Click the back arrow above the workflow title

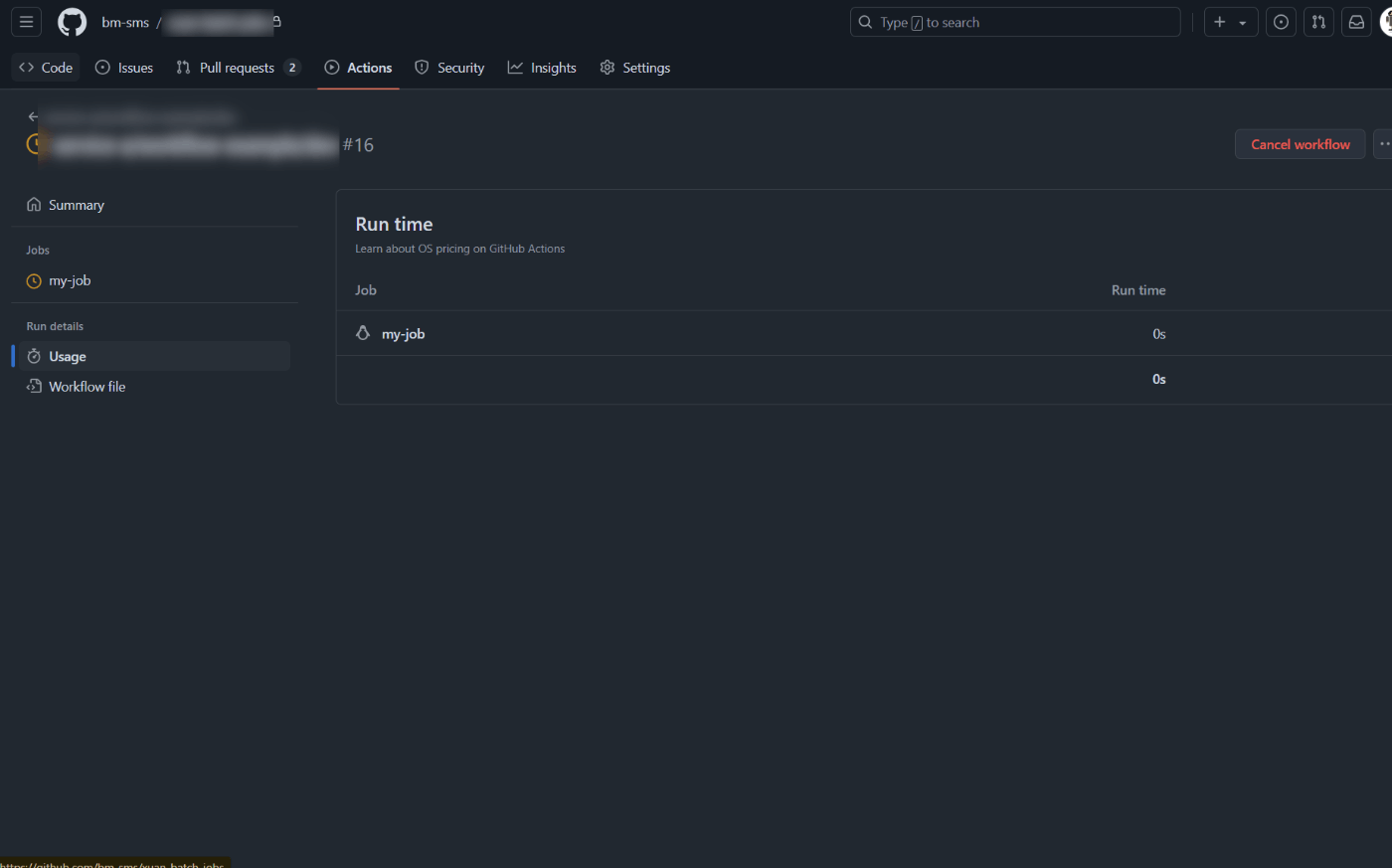click(33, 116)
